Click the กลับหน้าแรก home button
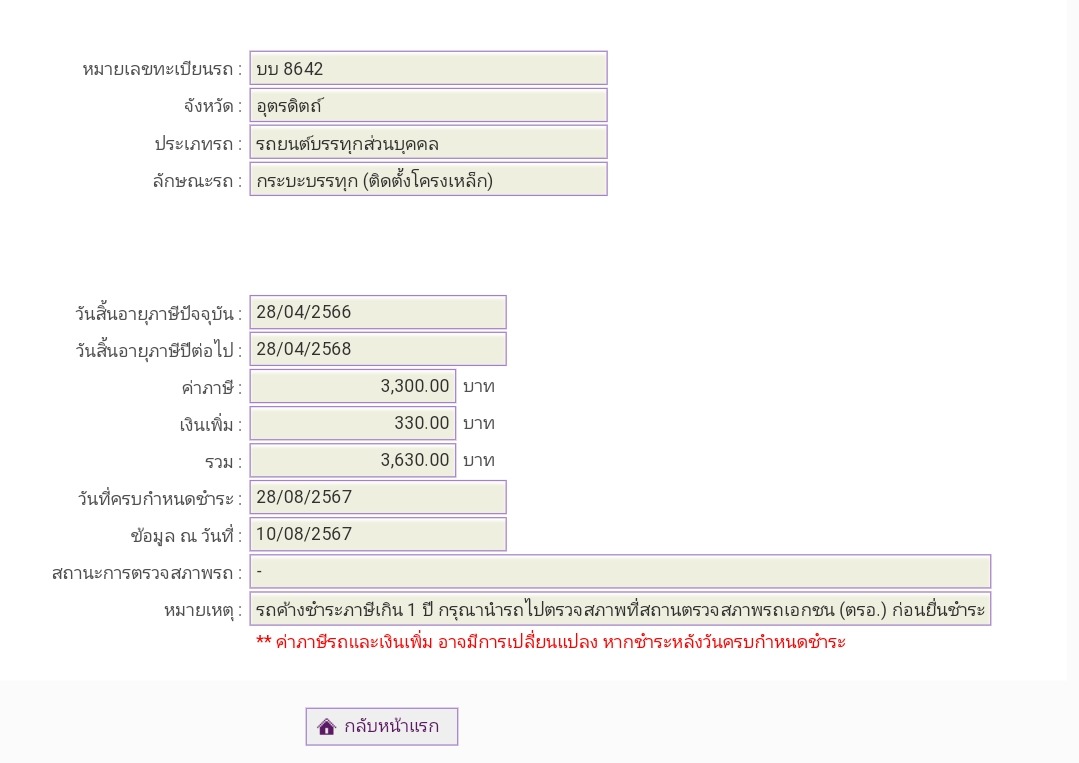The height and width of the screenshot is (763, 1079). click(382, 727)
